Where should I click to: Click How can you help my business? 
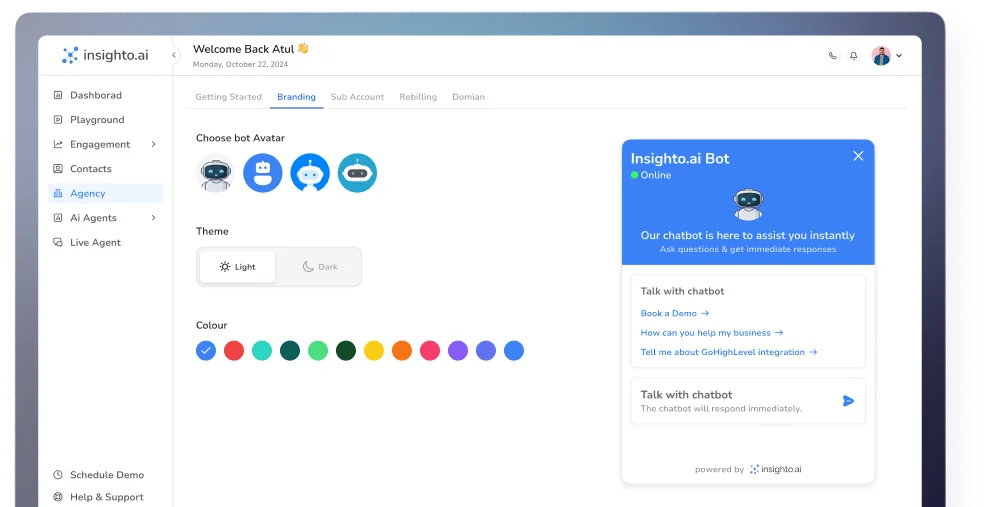(x=712, y=333)
